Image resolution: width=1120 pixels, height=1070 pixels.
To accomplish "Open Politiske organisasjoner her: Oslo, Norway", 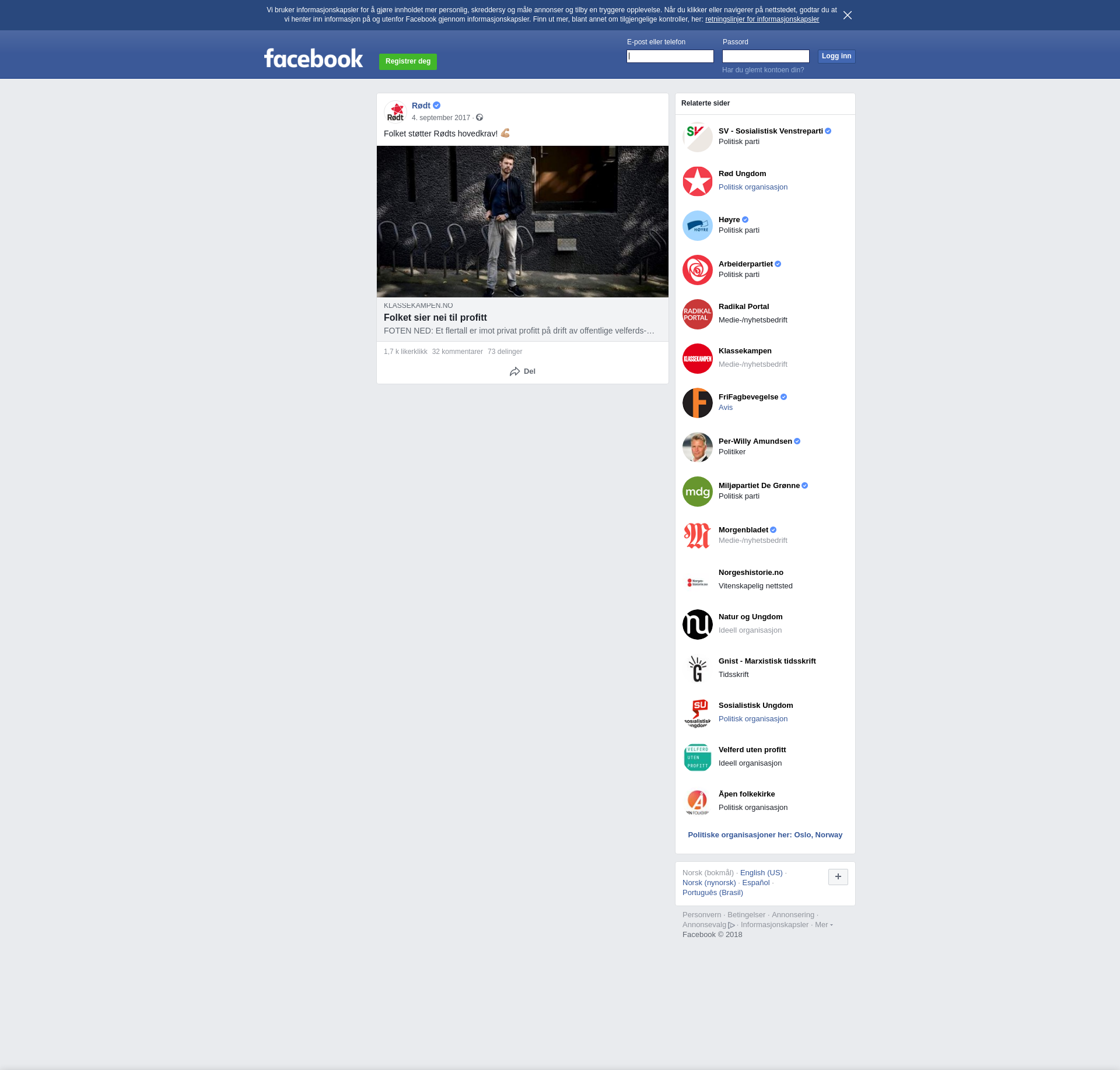I will tap(765, 835).
